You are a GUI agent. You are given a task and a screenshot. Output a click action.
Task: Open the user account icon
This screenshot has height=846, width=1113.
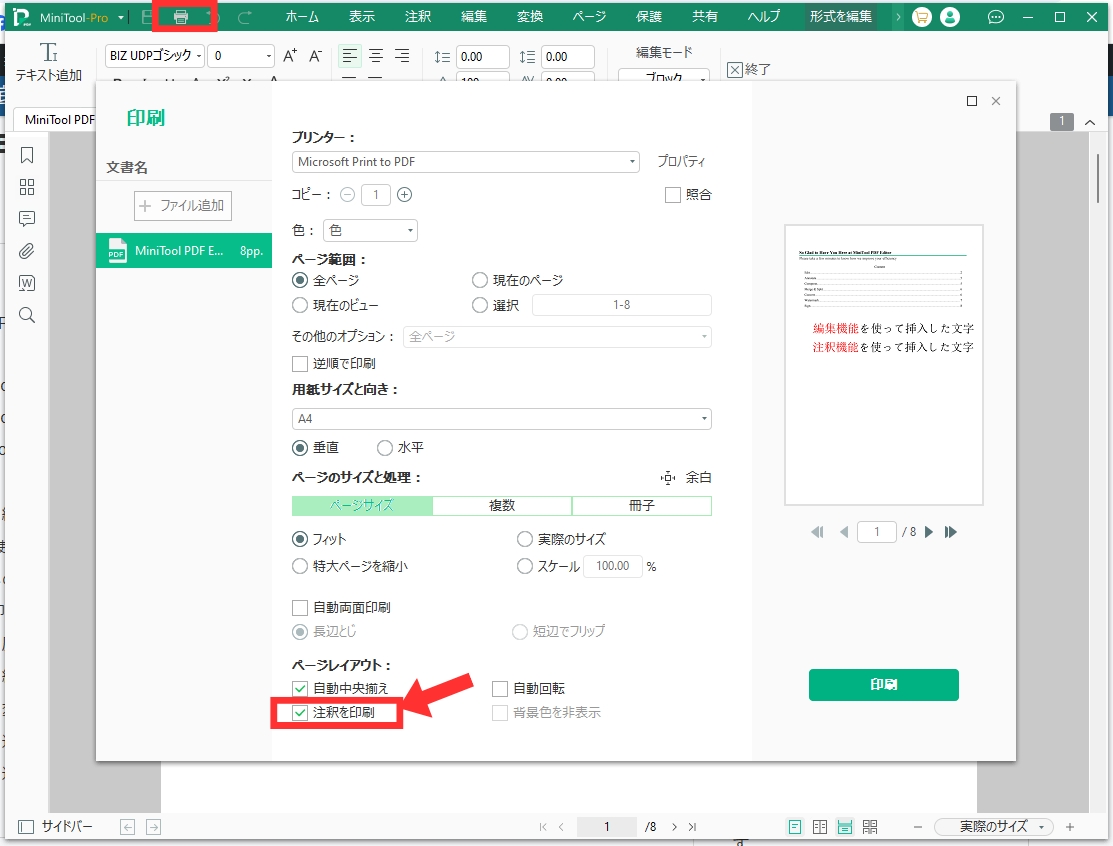[x=950, y=17]
